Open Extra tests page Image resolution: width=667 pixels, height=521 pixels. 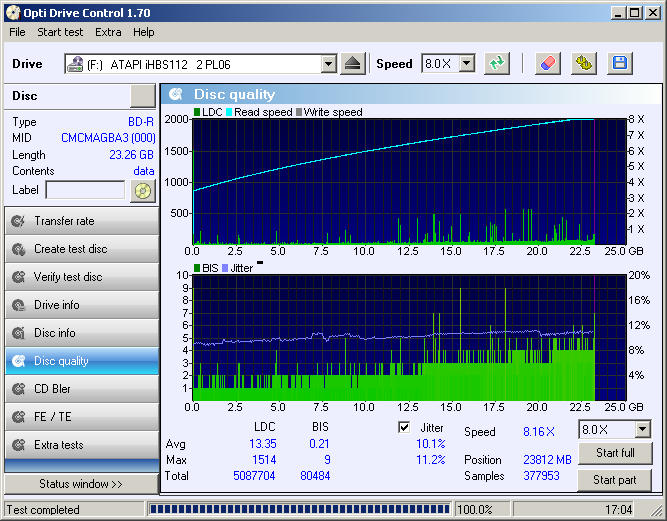(82, 445)
